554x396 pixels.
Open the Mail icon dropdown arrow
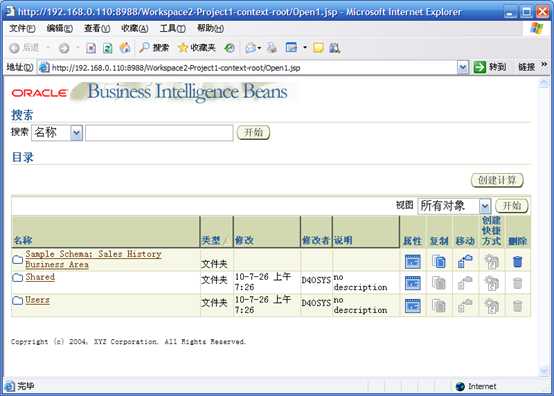[x=260, y=48]
